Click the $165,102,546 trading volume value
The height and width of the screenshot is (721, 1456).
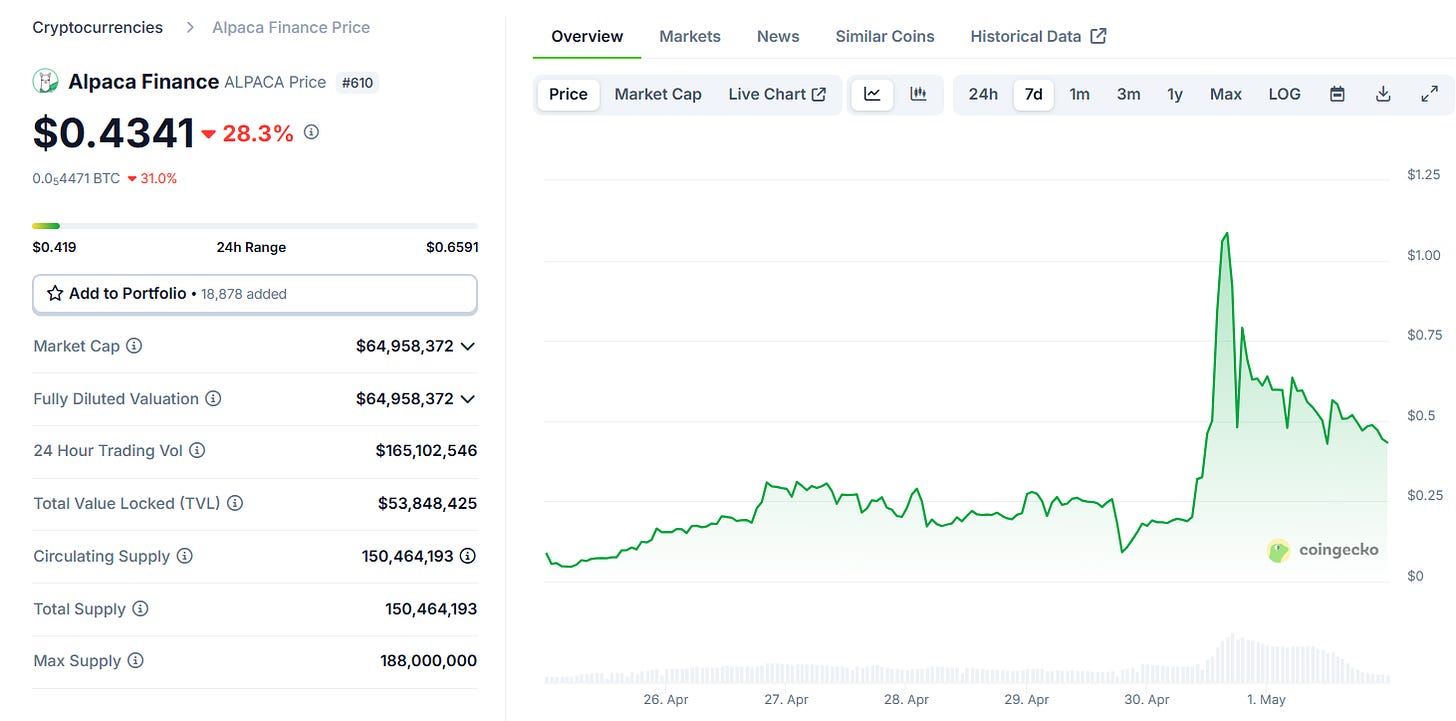426,451
